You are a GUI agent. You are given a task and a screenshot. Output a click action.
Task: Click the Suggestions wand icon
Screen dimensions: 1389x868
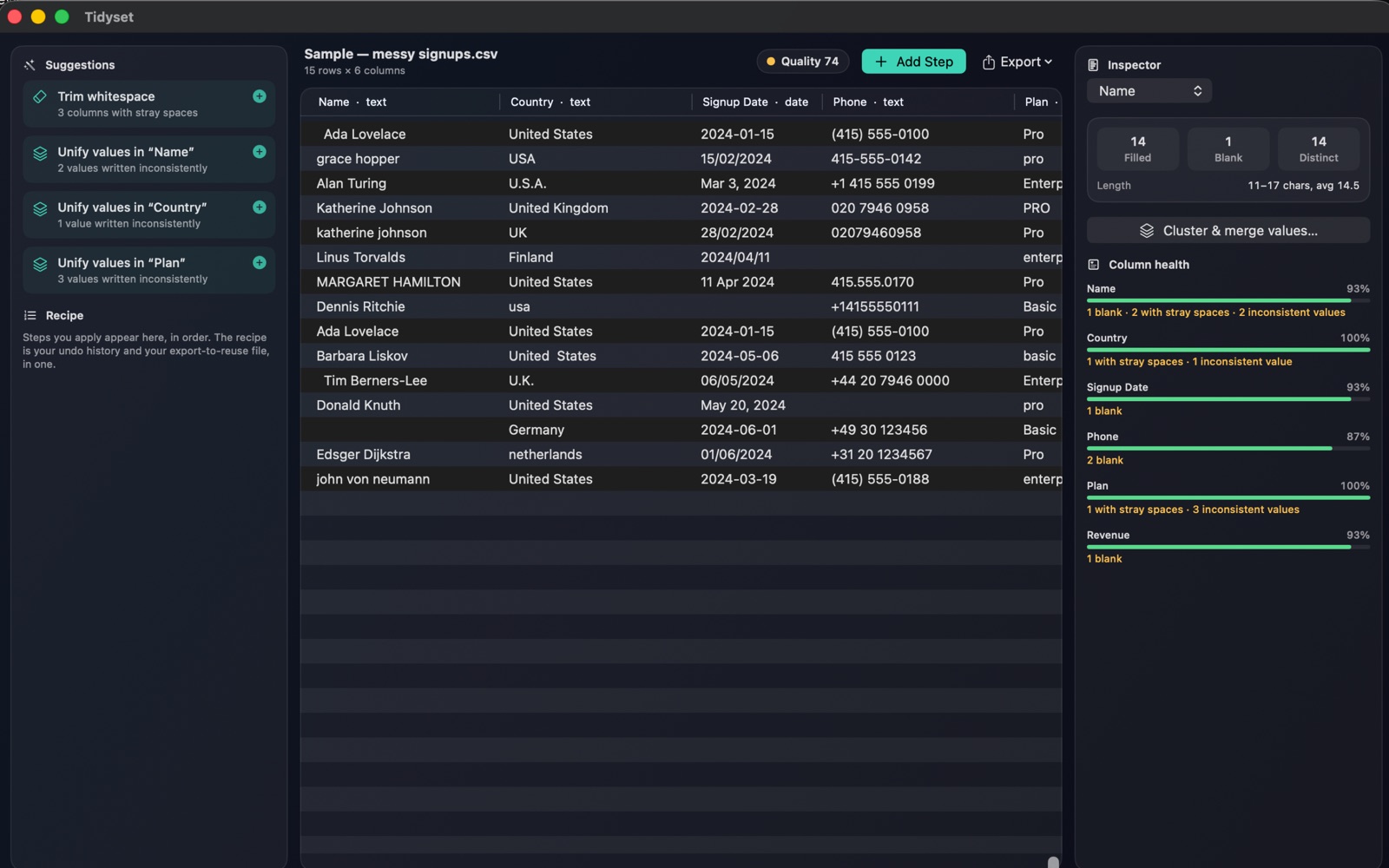coord(30,65)
